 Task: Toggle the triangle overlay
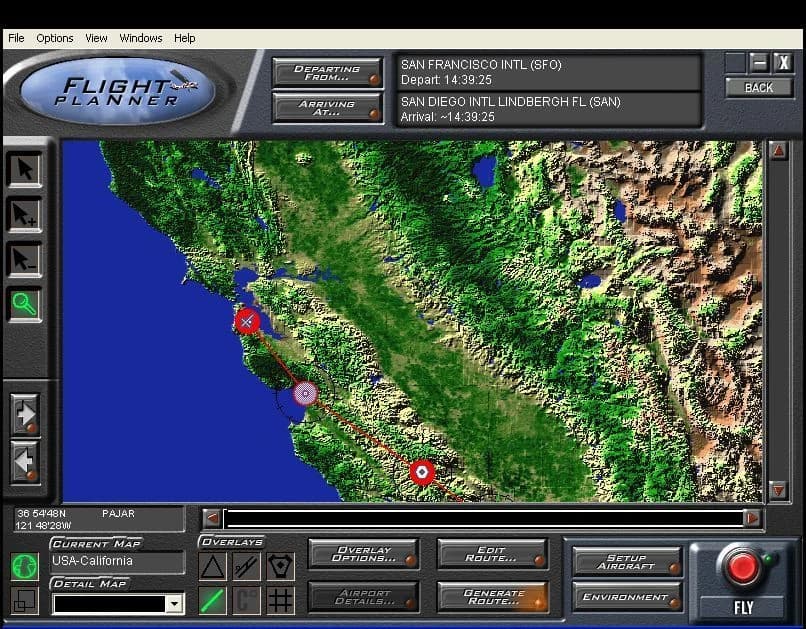212,567
